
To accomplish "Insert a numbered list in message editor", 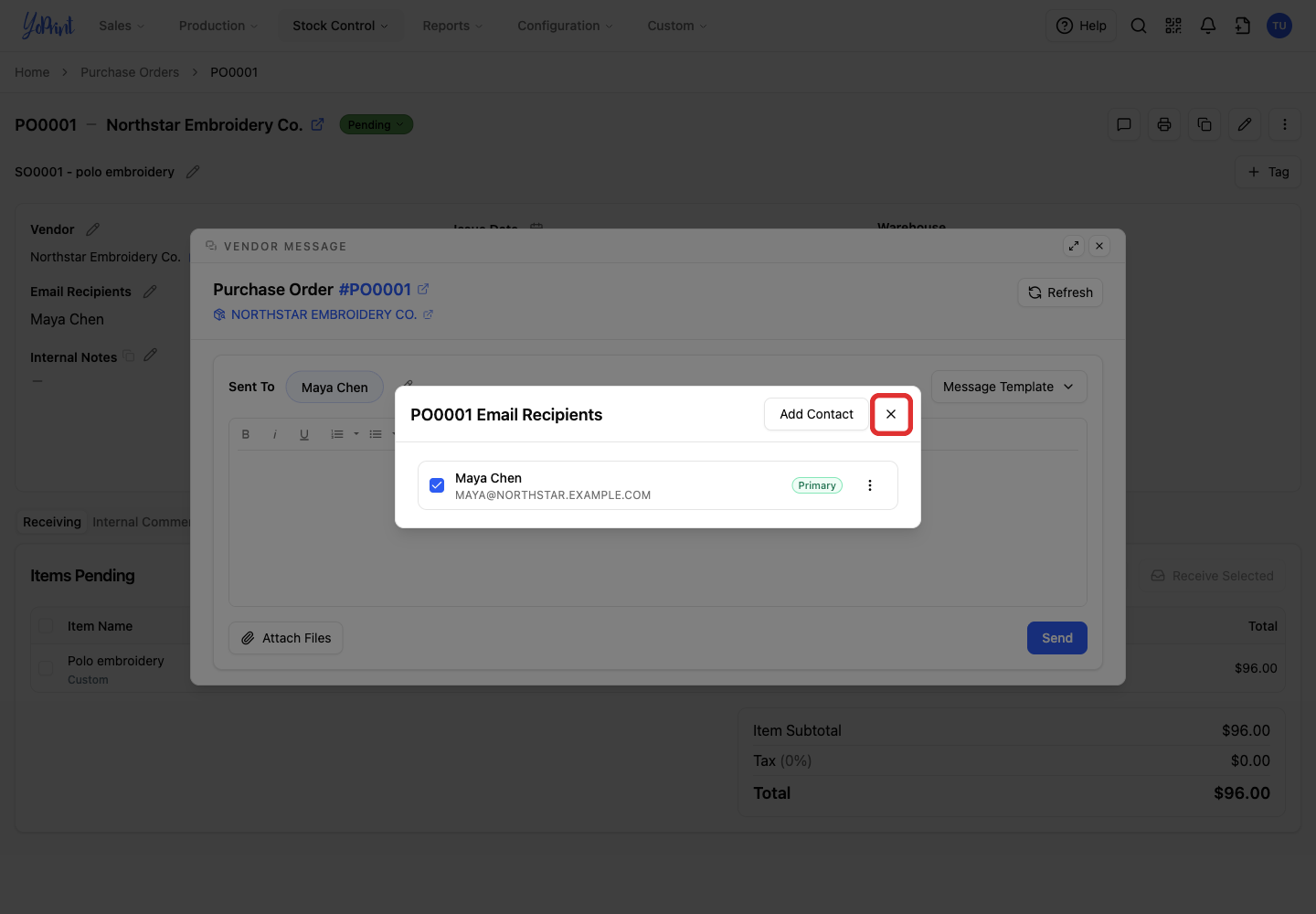I will pyautogui.click(x=337, y=434).
